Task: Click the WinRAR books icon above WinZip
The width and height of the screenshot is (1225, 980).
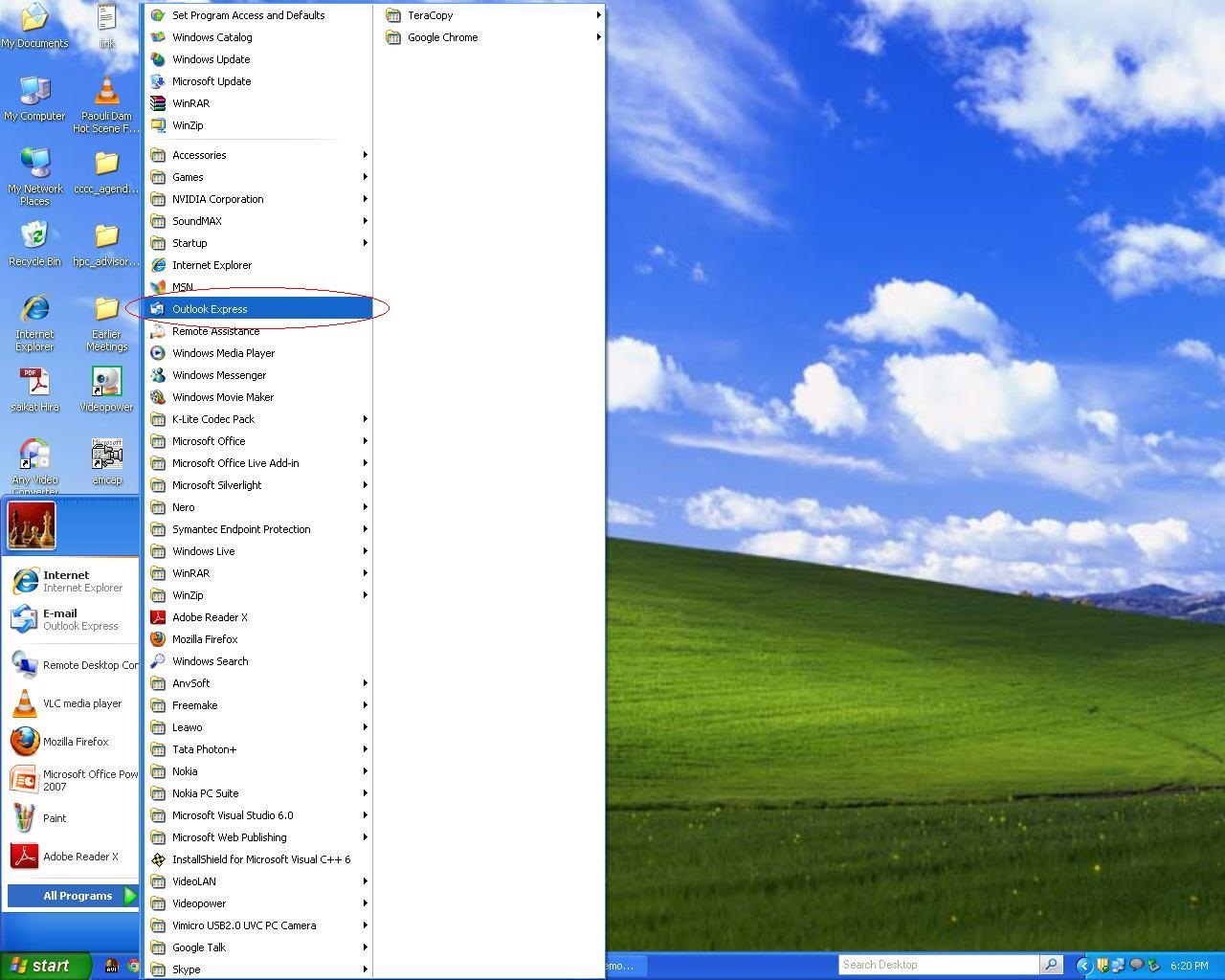Action: pos(158,103)
